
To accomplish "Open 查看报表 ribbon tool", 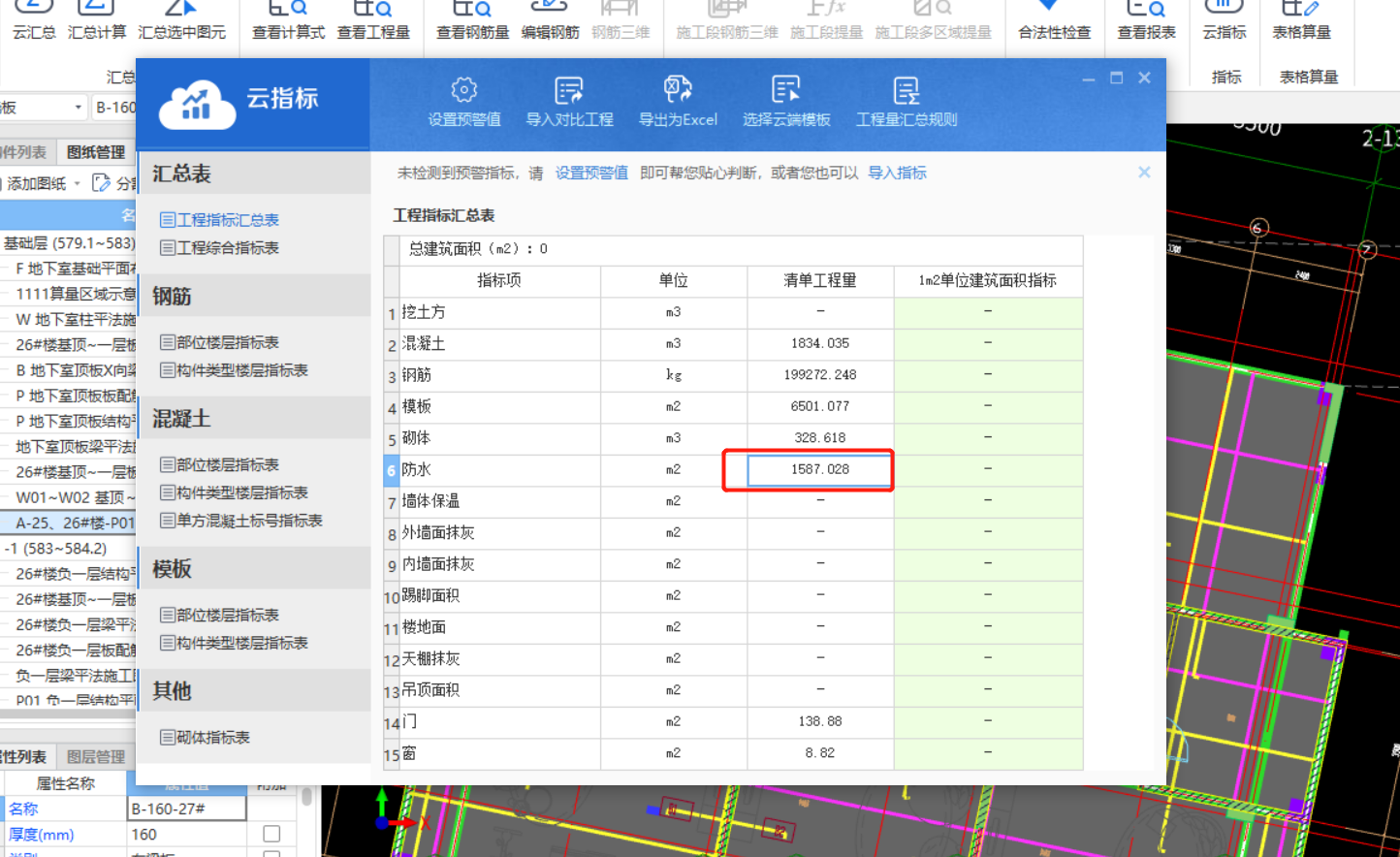I will click(x=1146, y=20).
